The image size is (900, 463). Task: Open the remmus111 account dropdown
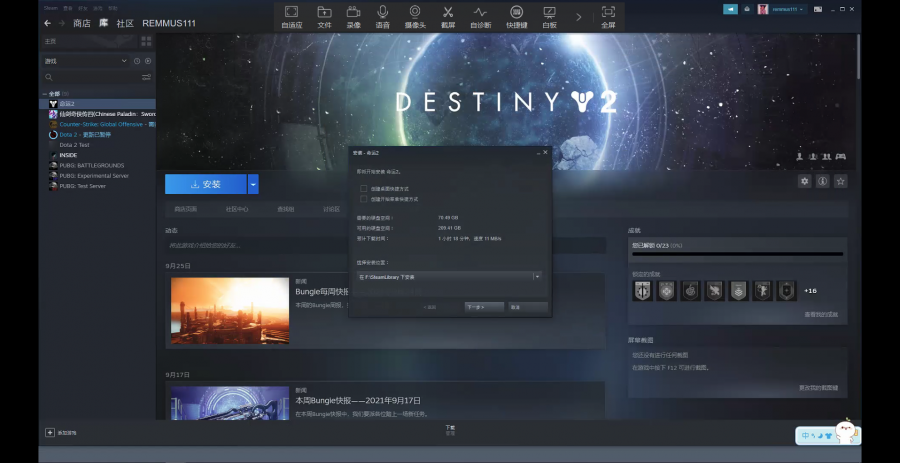(782, 9)
